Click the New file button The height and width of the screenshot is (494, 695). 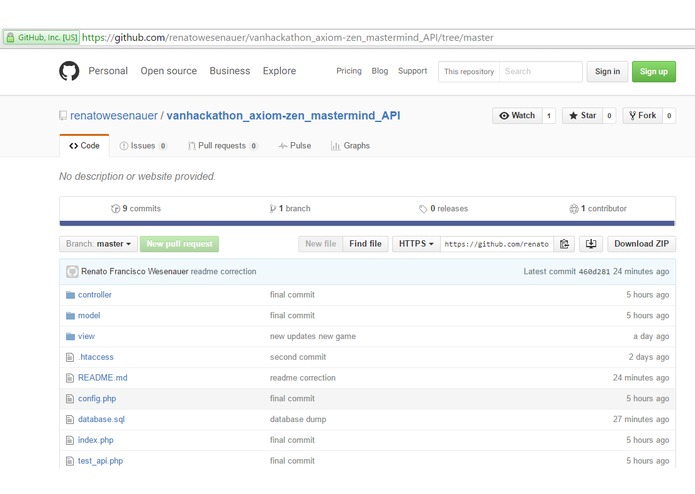[320, 244]
